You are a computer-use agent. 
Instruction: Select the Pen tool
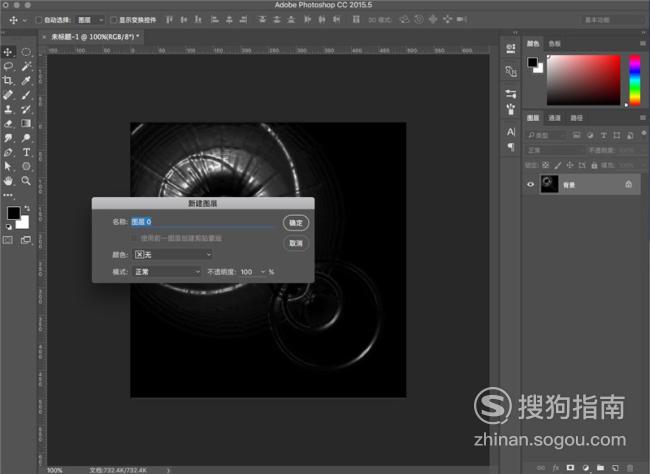point(8,152)
